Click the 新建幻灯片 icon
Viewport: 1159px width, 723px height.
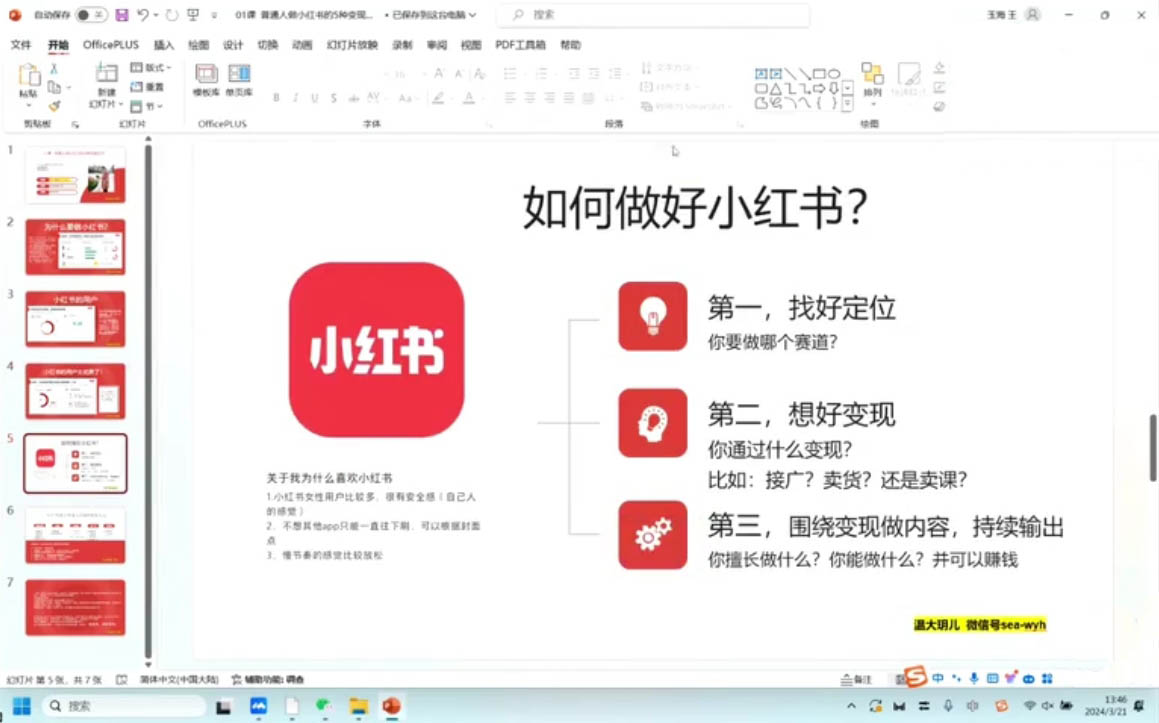tap(106, 74)
